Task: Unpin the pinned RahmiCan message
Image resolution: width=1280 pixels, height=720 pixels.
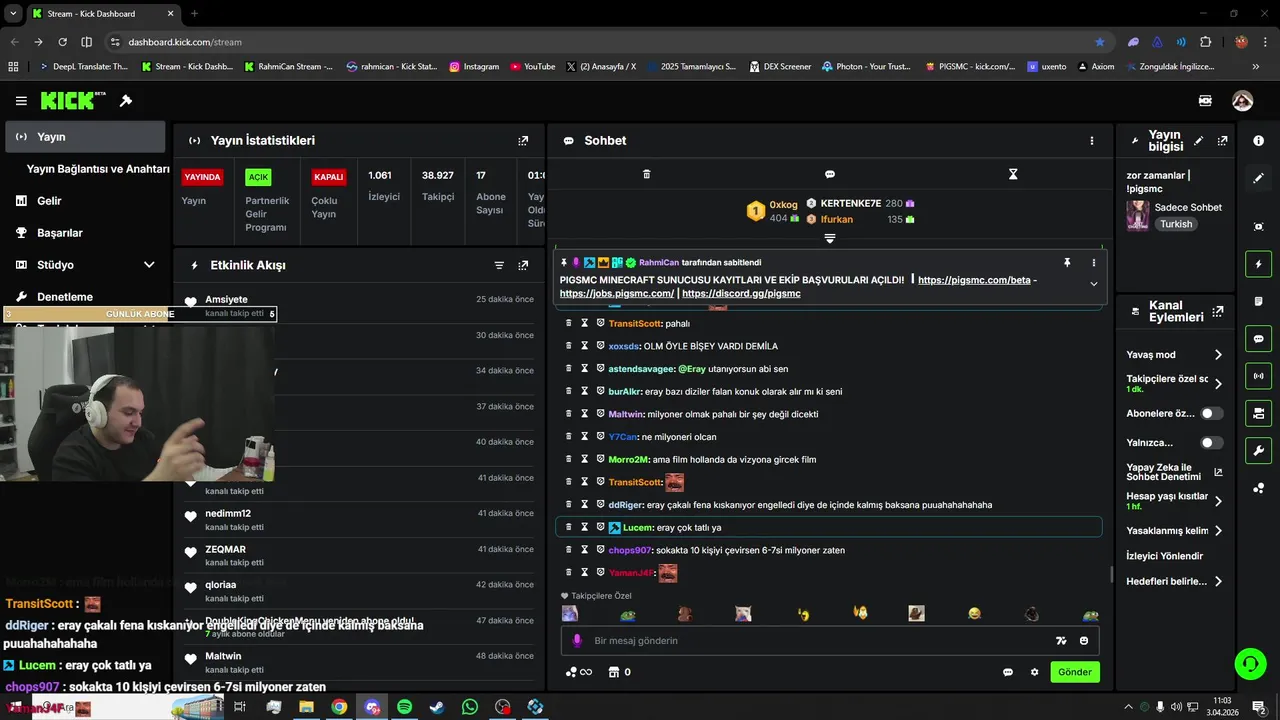Action: [x=1067, y=262]
